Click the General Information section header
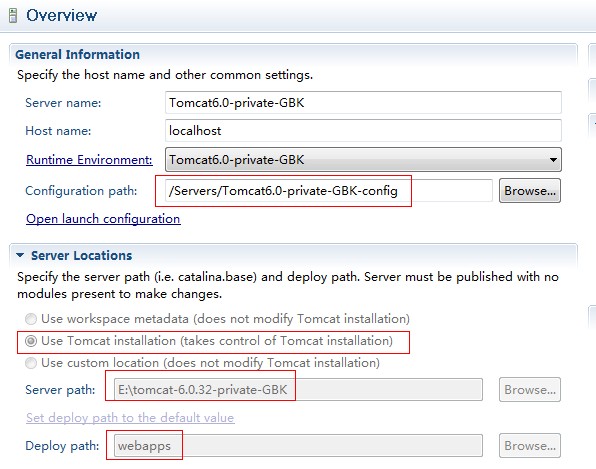Image resolution: width=596 pixels, height=469 pixels. point(78,54)
